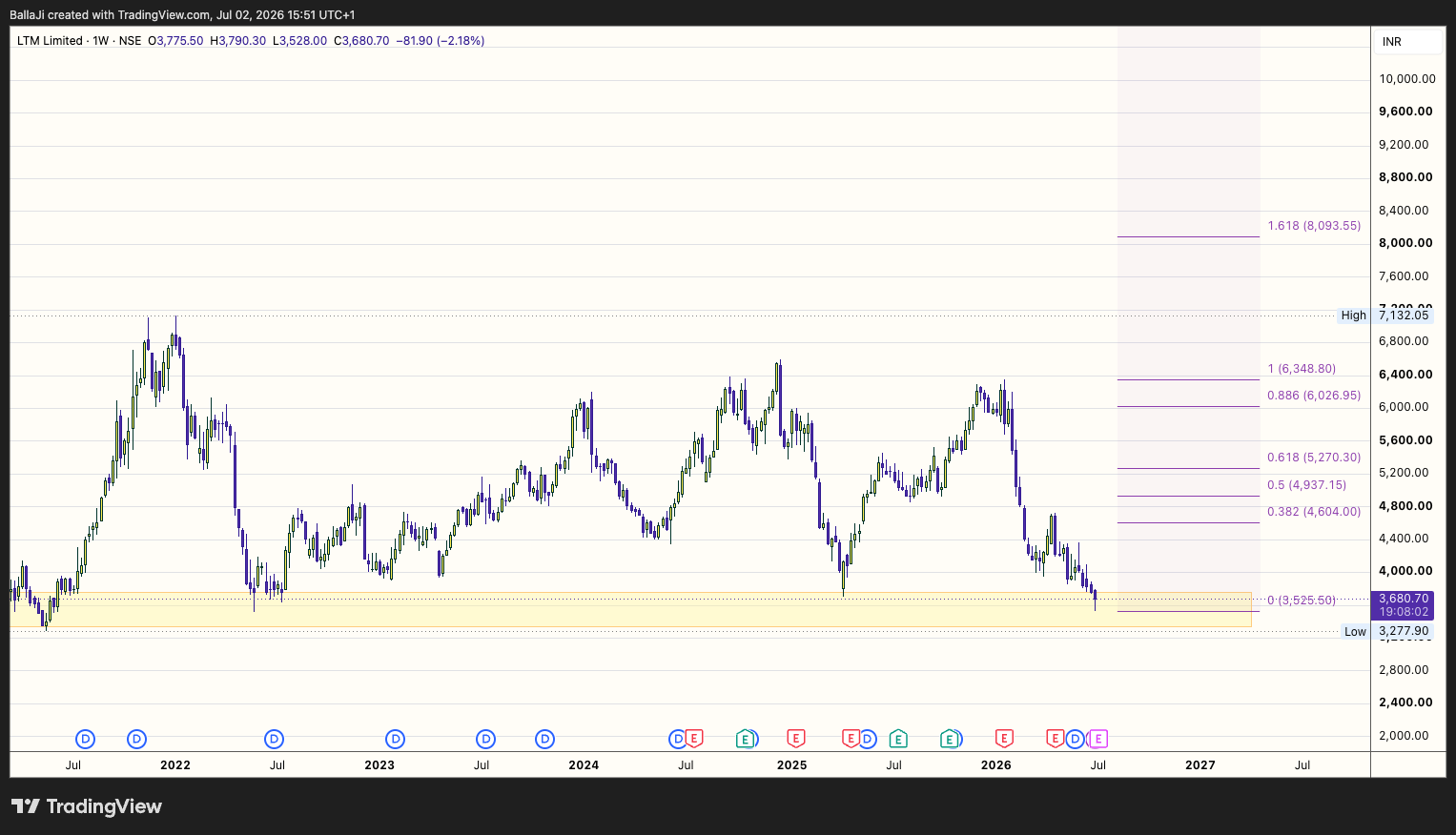Select the dividend marker above Jul 2022
Screen dimensions: 1456x835
click(x=274, y=739)
